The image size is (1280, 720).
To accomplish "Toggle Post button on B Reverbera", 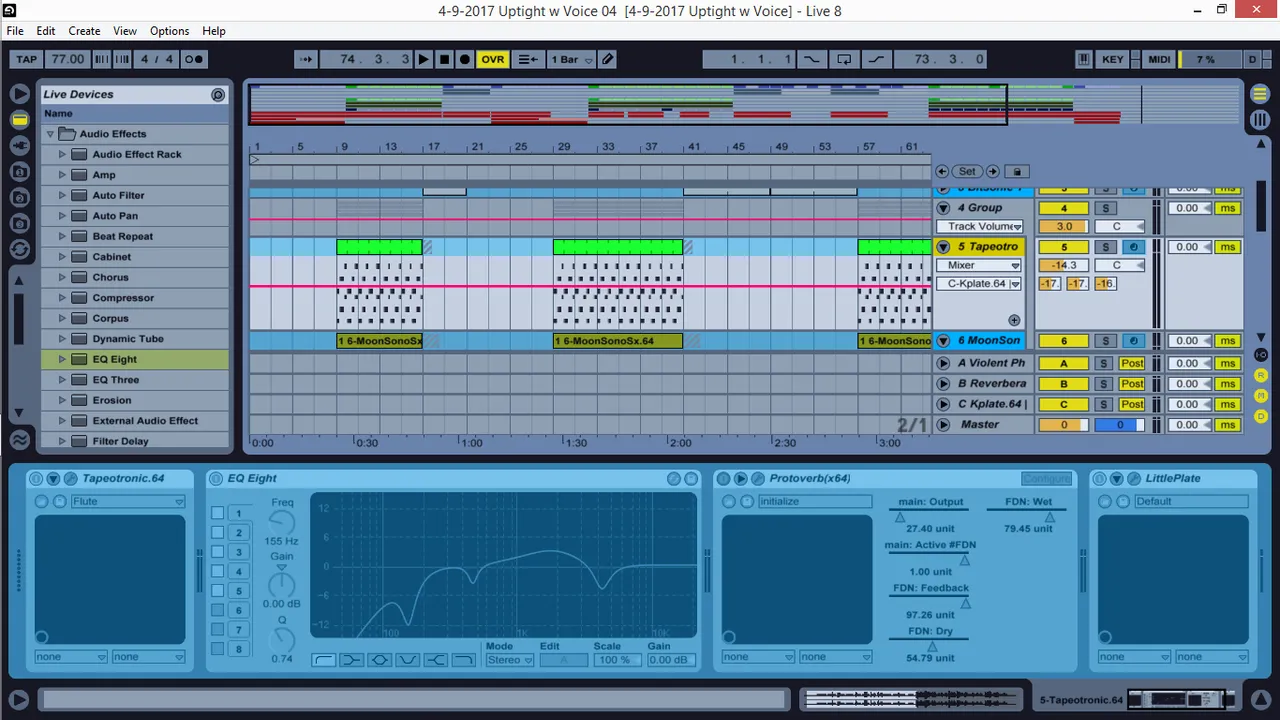I will (x=1132, y=384).
